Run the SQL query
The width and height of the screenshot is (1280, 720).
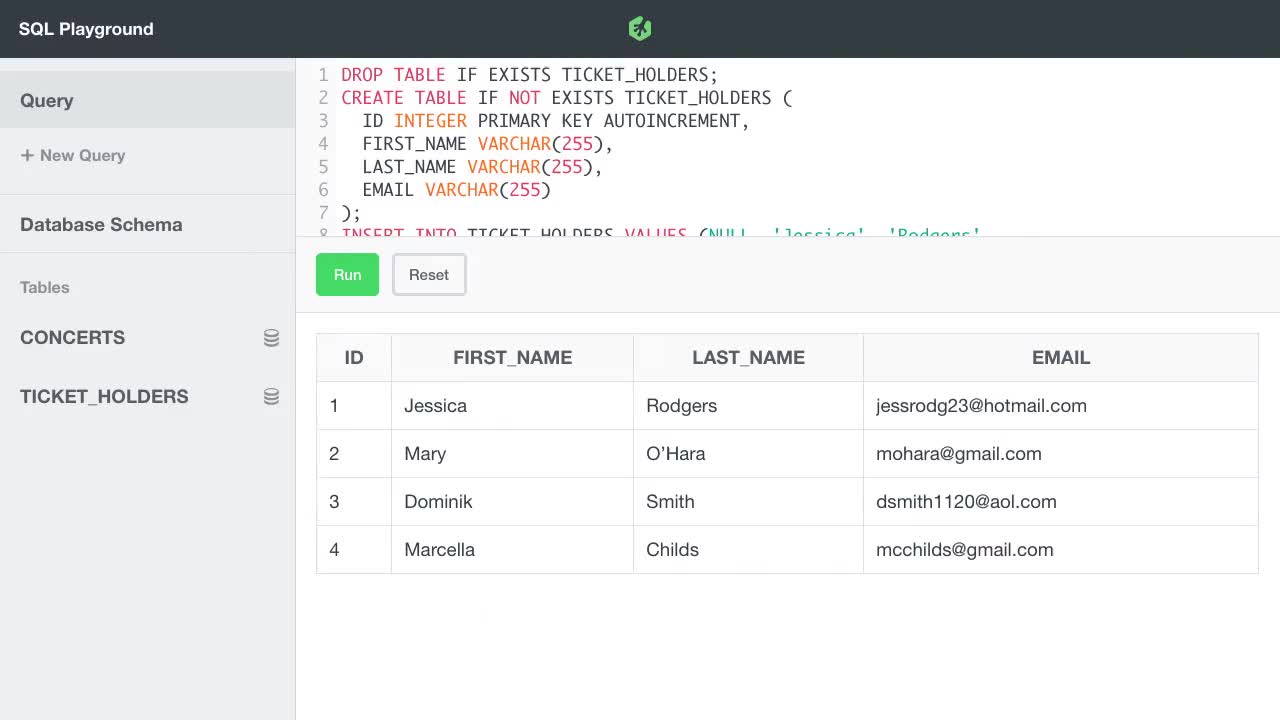(x=347, y=274)
